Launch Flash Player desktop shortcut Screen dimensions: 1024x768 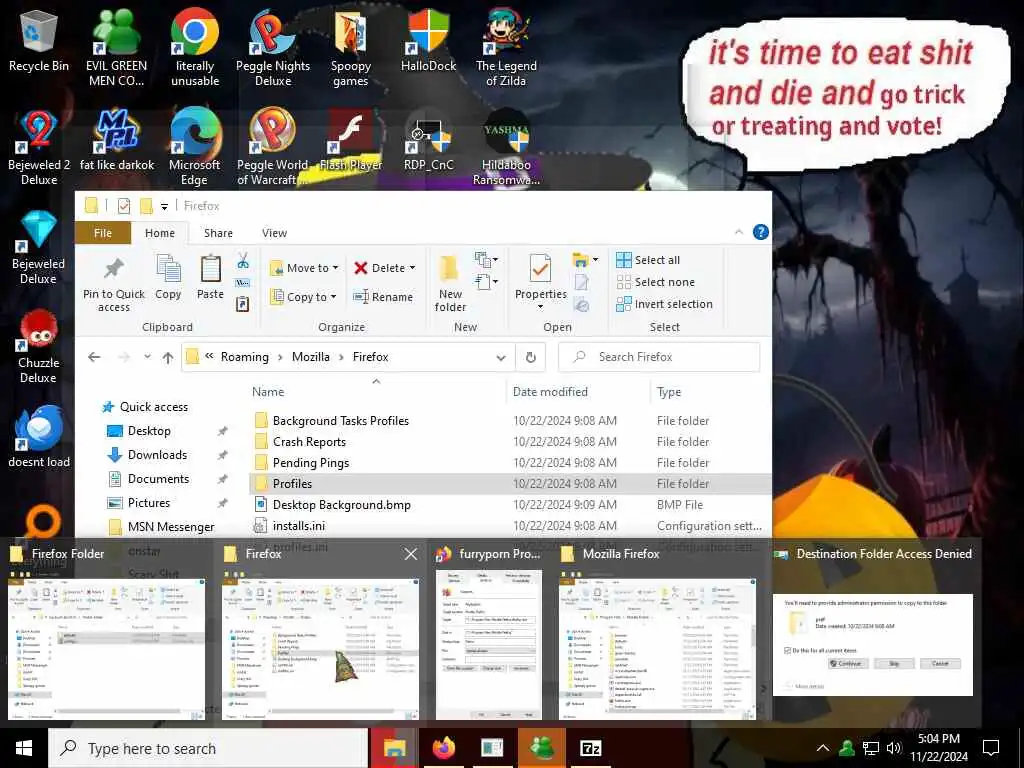point(351,140)
